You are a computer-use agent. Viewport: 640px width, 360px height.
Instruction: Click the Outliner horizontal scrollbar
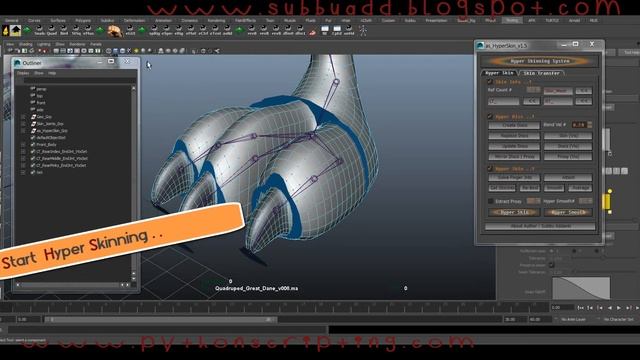72,285
